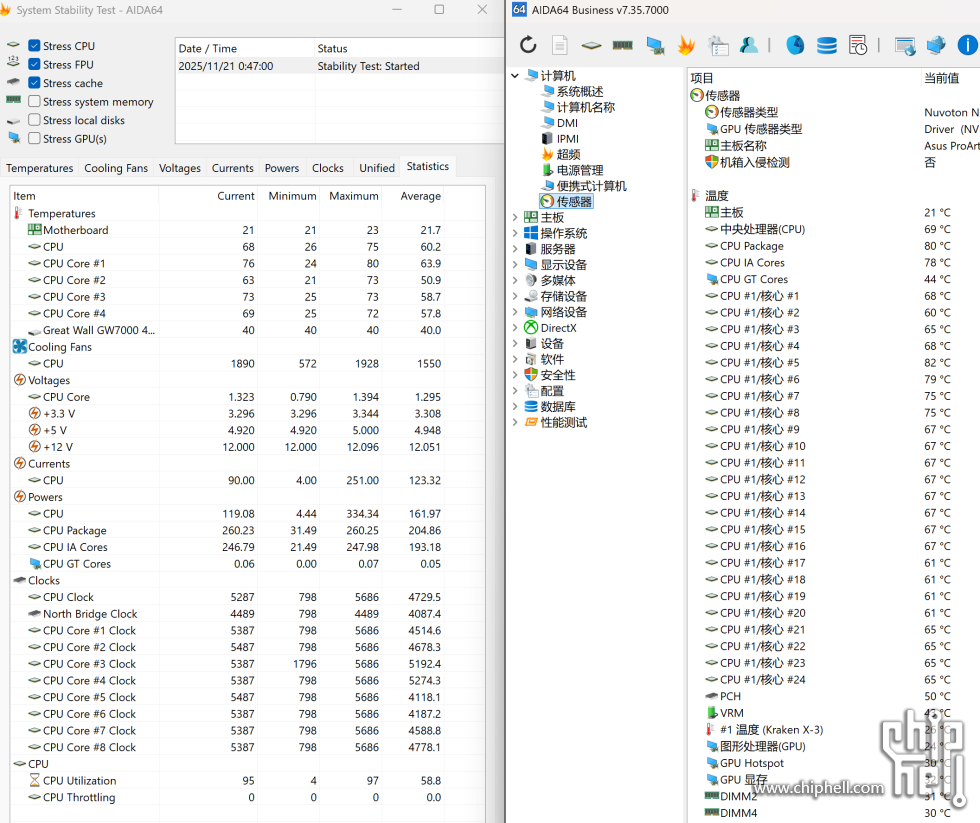This screenshot has height=823, width=980.
Task: Click the blue info circle toolbar icon
Action: coord(967,45)
